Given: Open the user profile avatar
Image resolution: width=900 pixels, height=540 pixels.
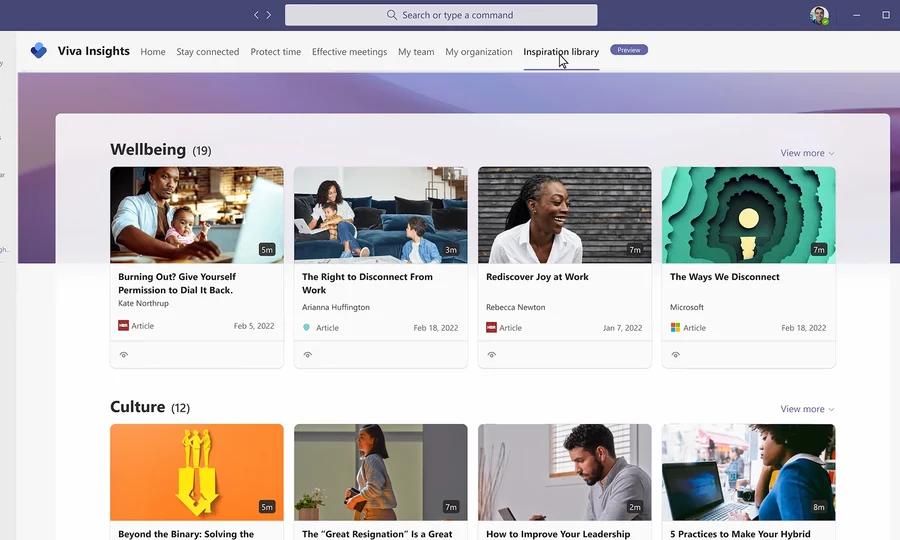Looking at the screenshot, I should (x=819, y=15).
